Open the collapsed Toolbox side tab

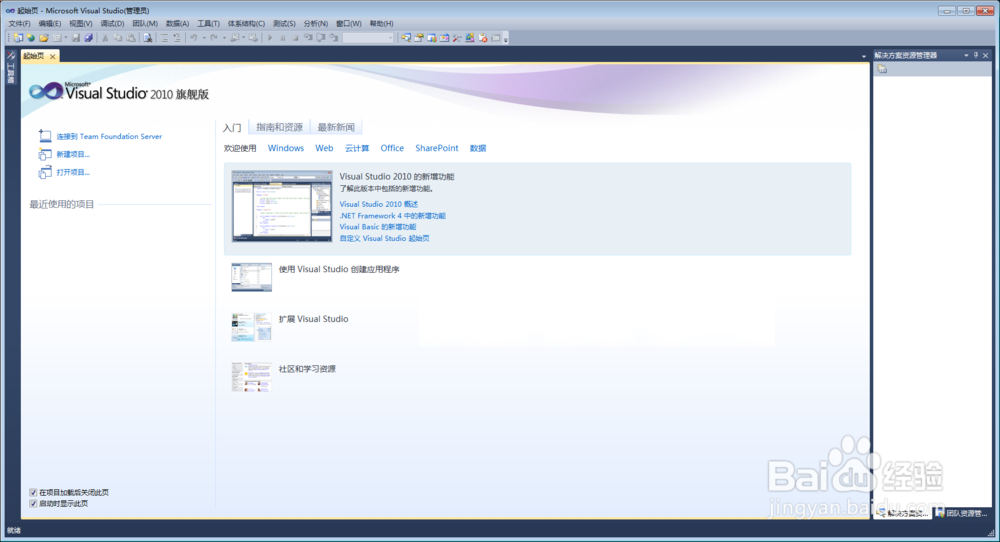11,70
